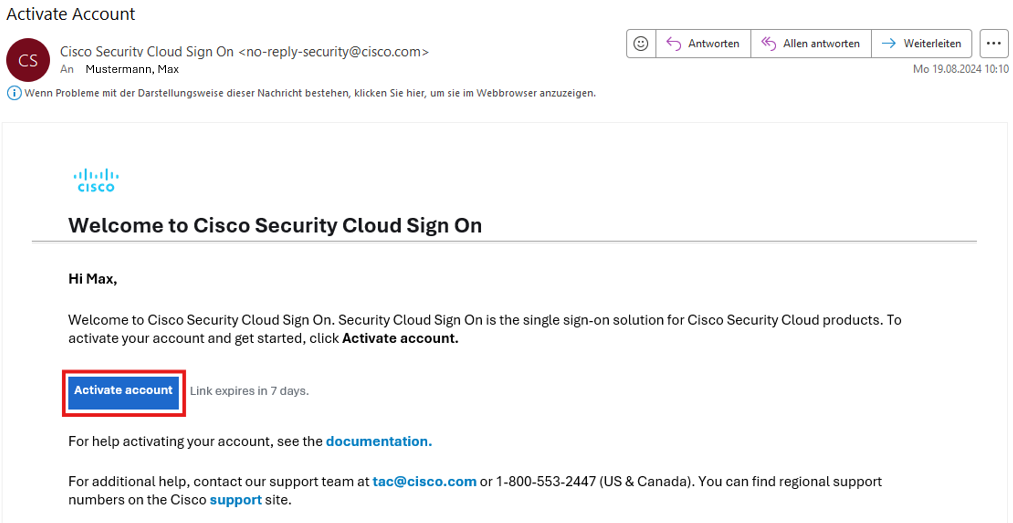Click the Link expires in 7 days text
Viewport: 1013px width, 523px height.
pos(249,391)
